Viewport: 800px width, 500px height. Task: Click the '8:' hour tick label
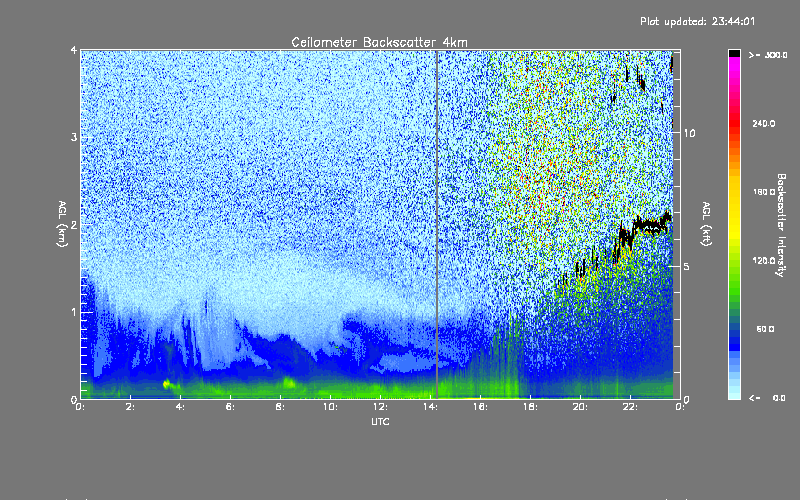tap(281, 407)
